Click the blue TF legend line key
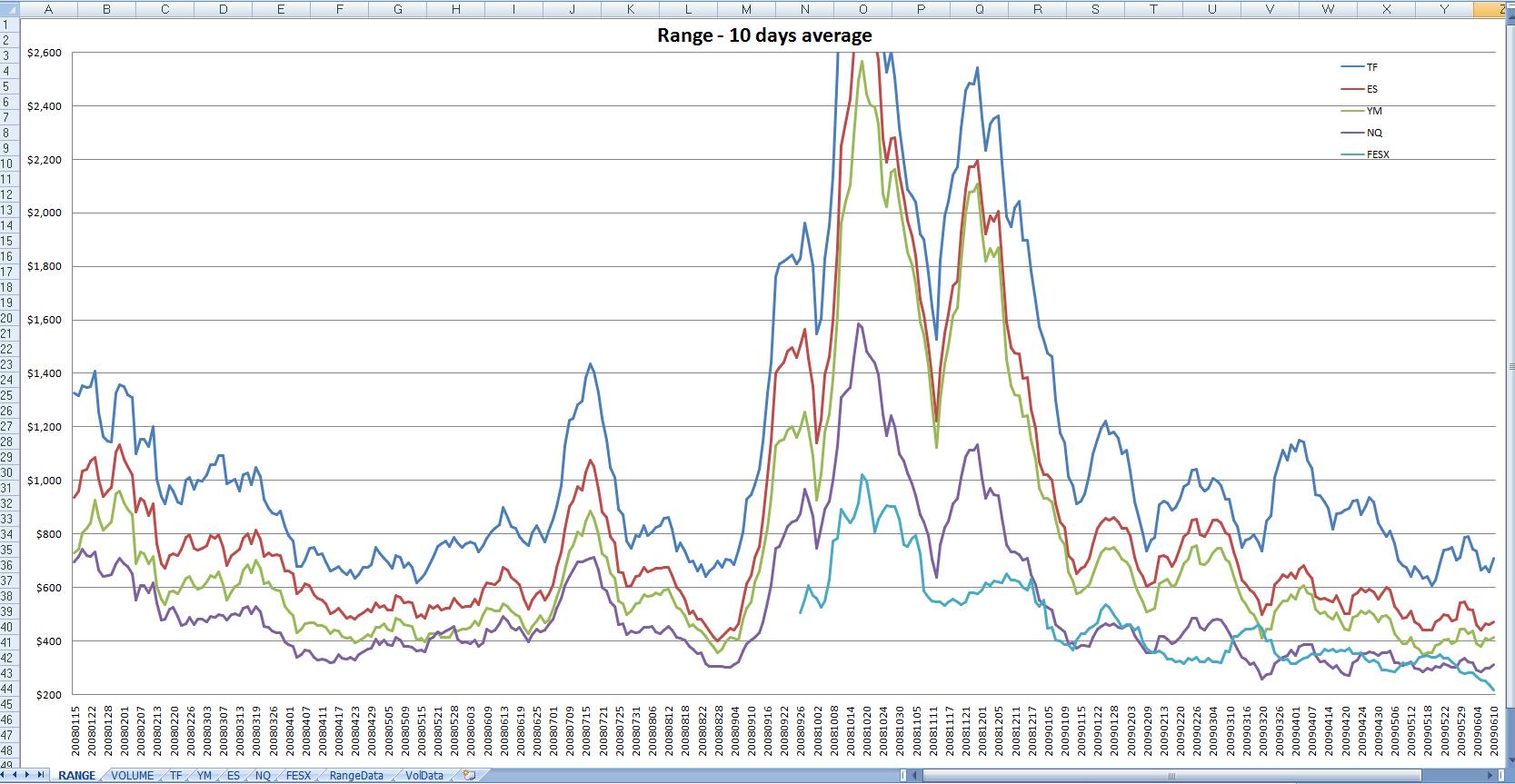 [x=1351, y=67]
